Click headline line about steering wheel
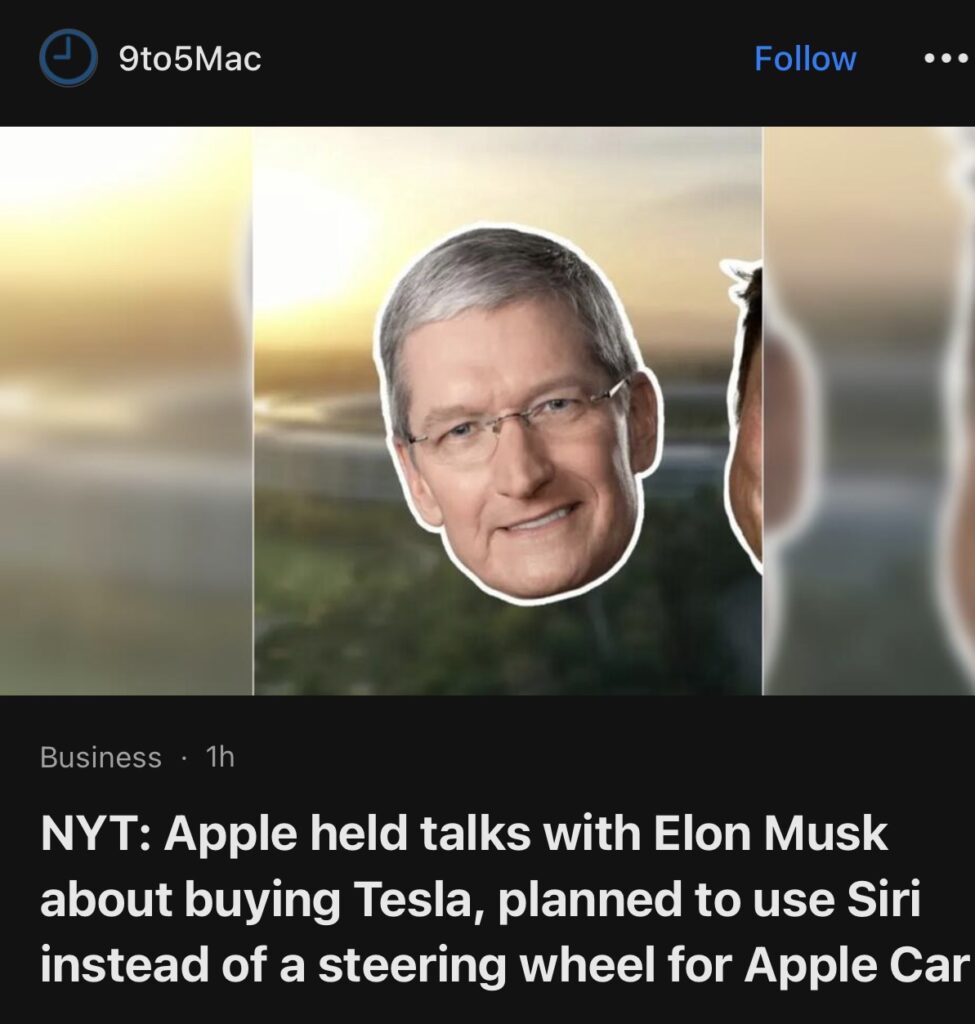The width and height of the screenshot is (975, 1024). 505,965
